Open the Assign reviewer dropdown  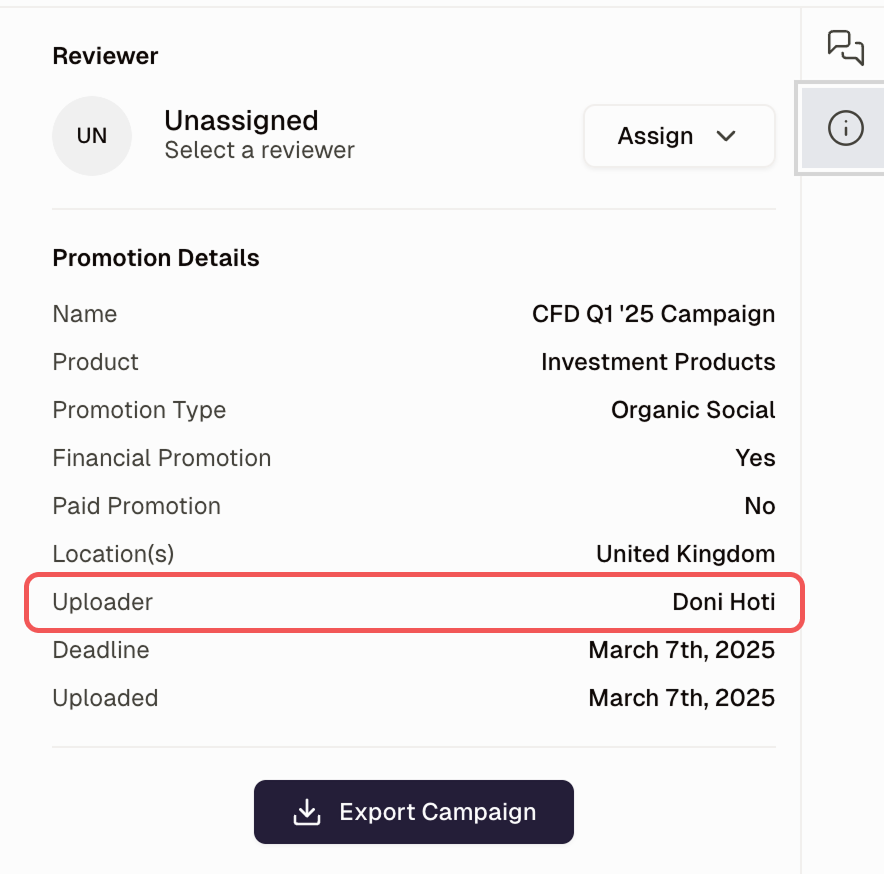(x=678, y=136)
